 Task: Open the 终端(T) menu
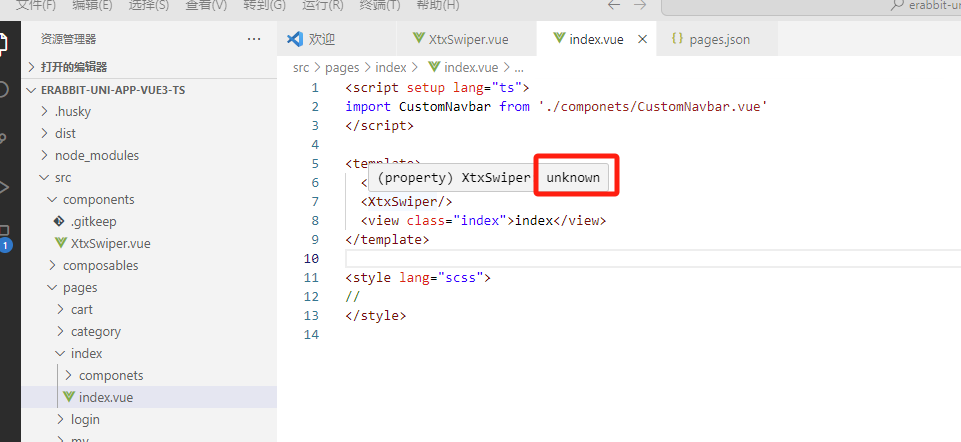point(379,5)
